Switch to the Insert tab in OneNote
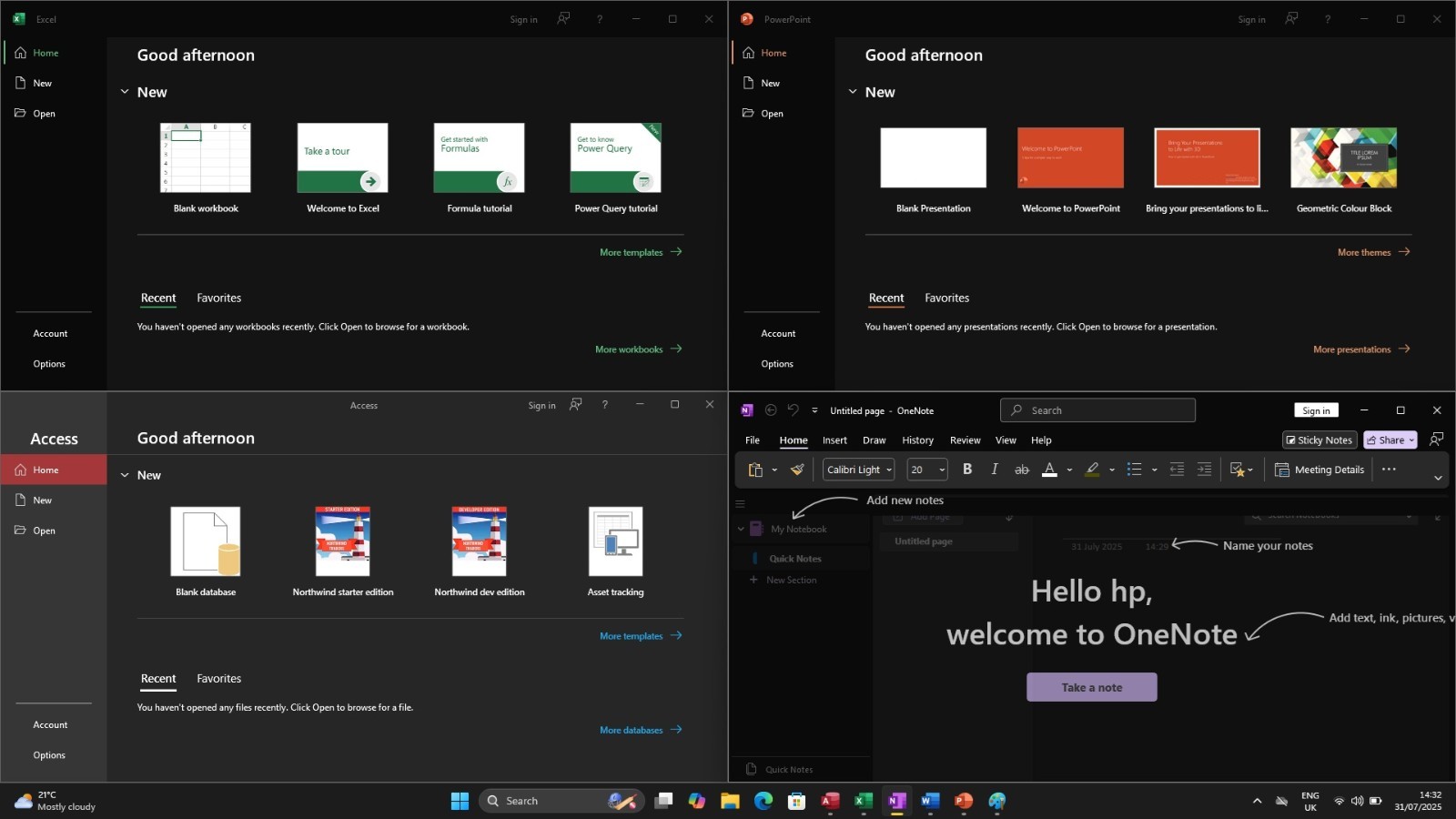 pos(834,440)
